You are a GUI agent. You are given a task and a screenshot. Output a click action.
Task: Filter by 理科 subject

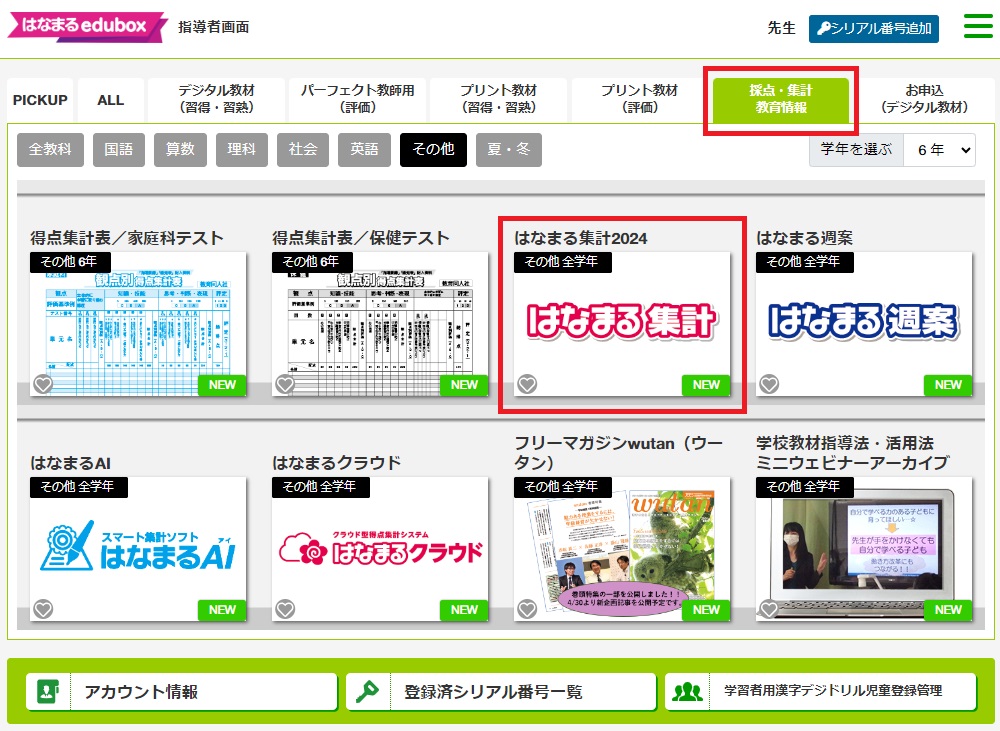pos(242,150)
